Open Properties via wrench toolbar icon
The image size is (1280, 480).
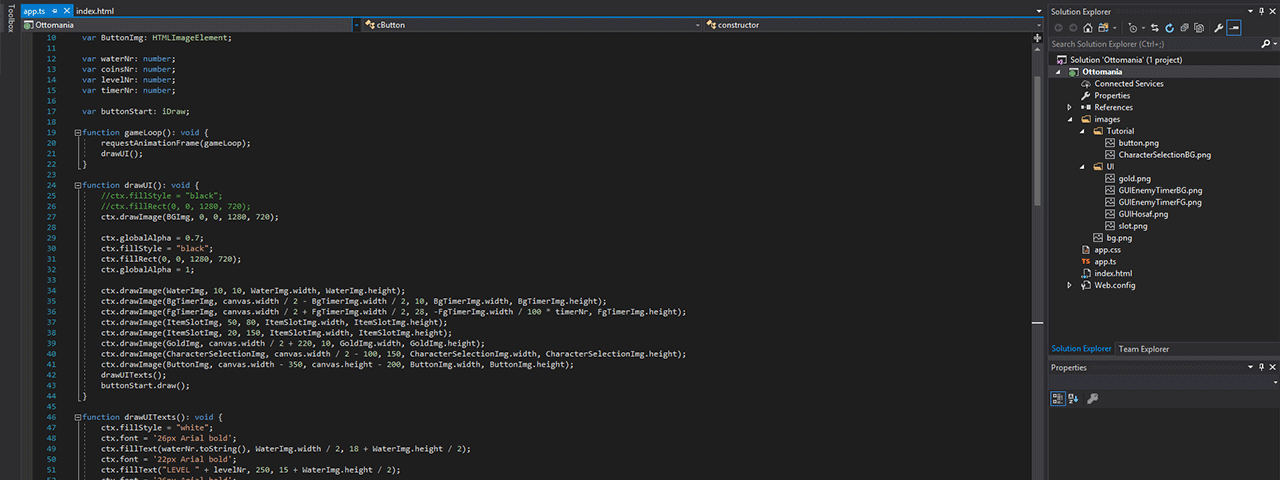tap(1218, 28)
